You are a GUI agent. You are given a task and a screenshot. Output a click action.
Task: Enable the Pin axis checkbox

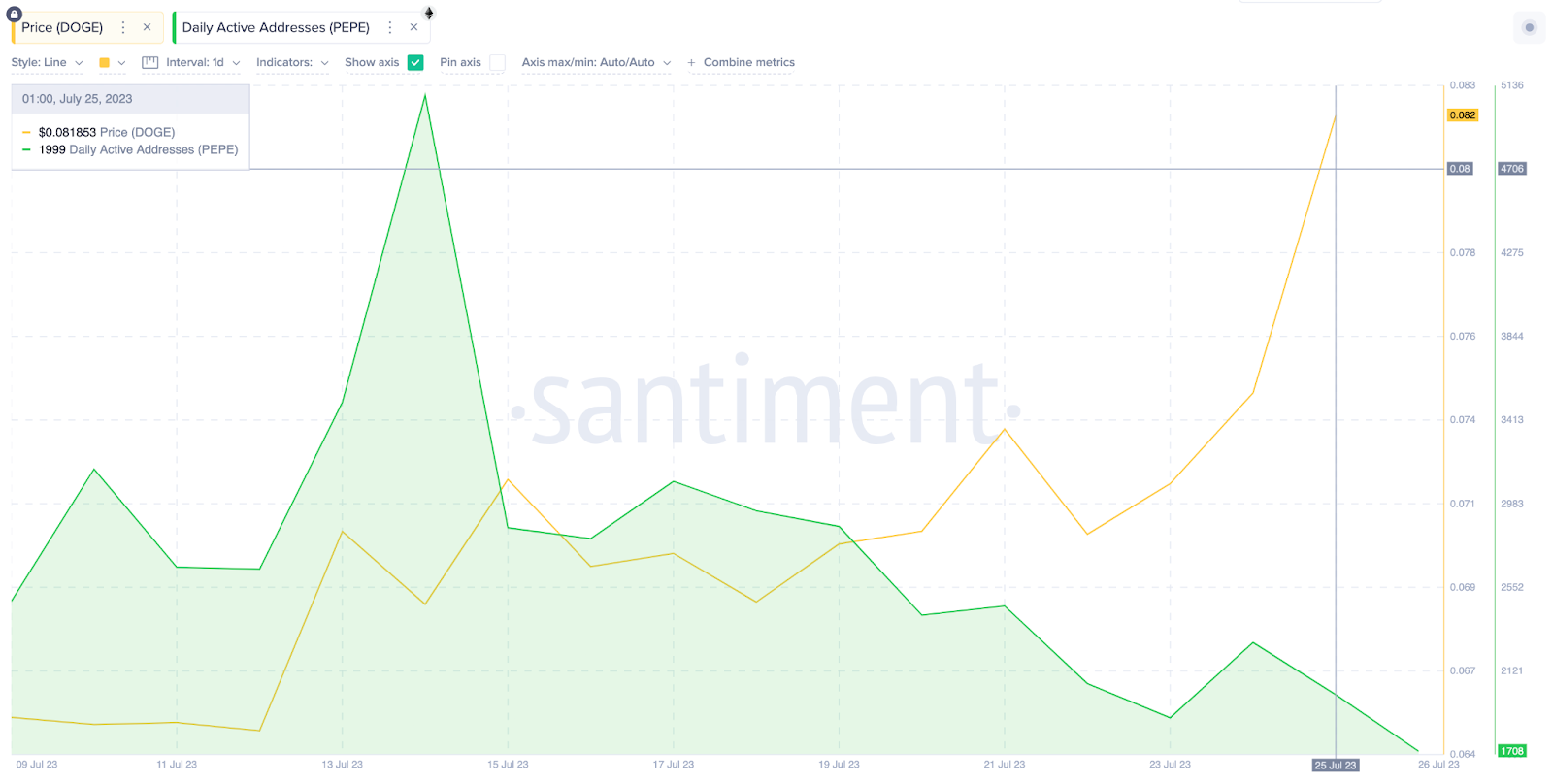click(x=497, y=62)
